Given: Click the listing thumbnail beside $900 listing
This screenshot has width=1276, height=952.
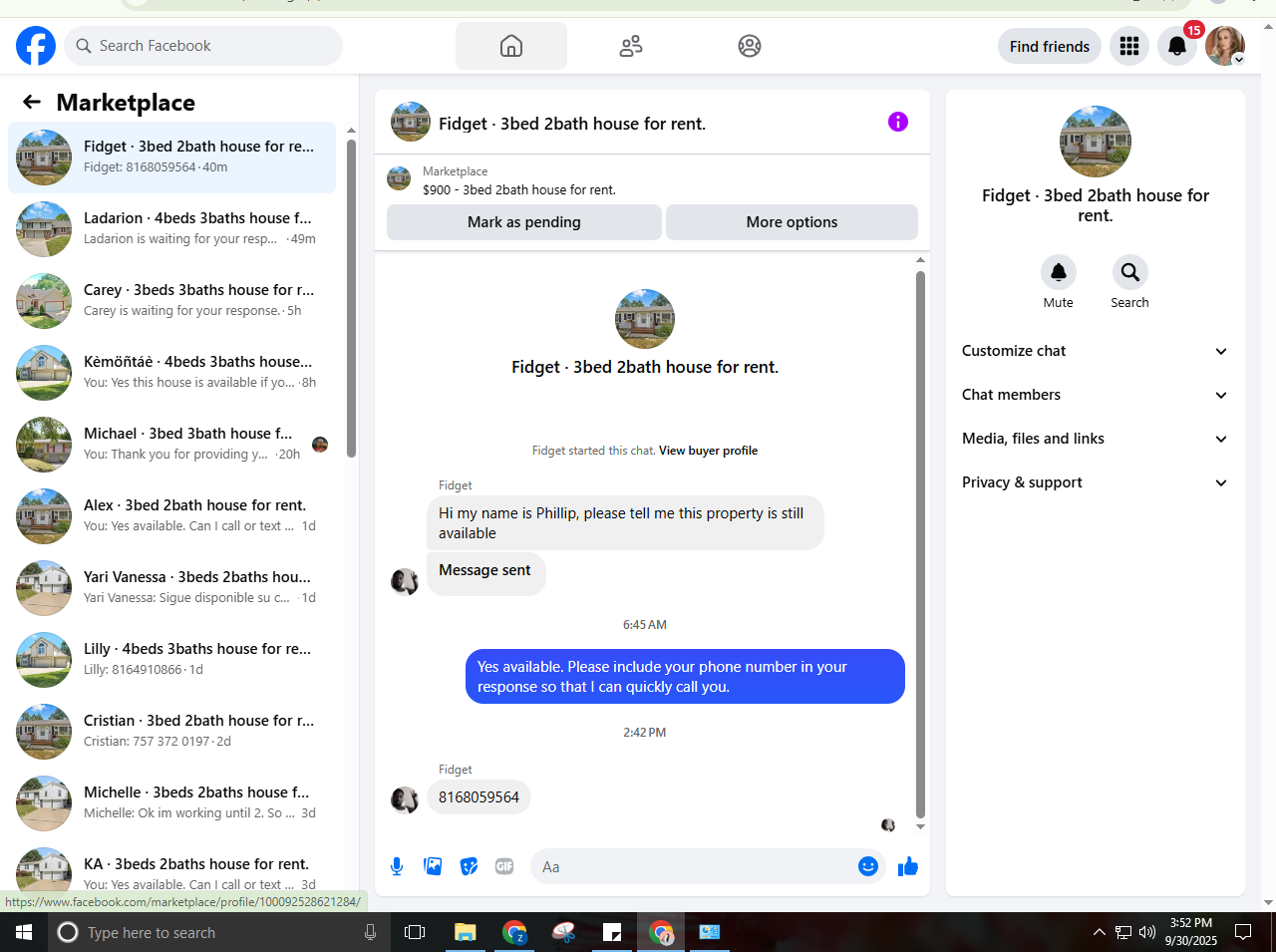Looking at the screenshot, I should pyautogui.click(x=399, y=178).
